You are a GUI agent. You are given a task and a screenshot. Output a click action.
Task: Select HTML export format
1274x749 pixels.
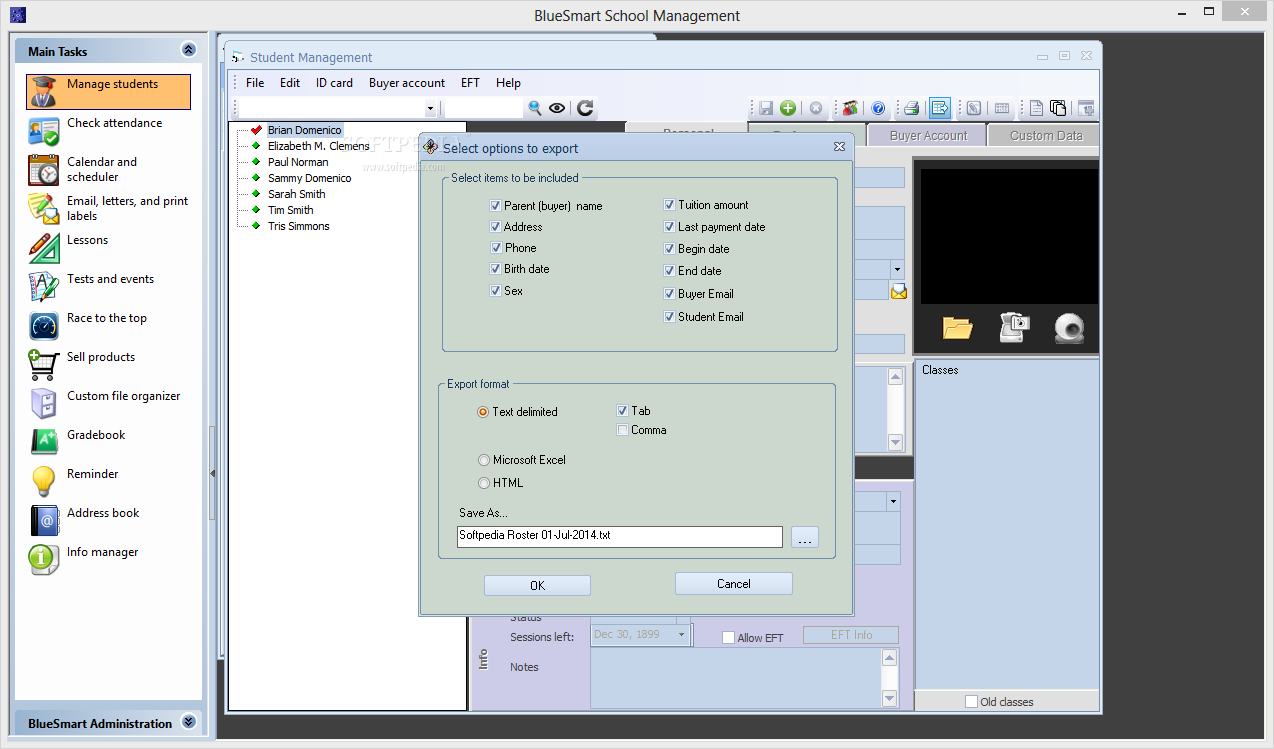pos(484,483)
